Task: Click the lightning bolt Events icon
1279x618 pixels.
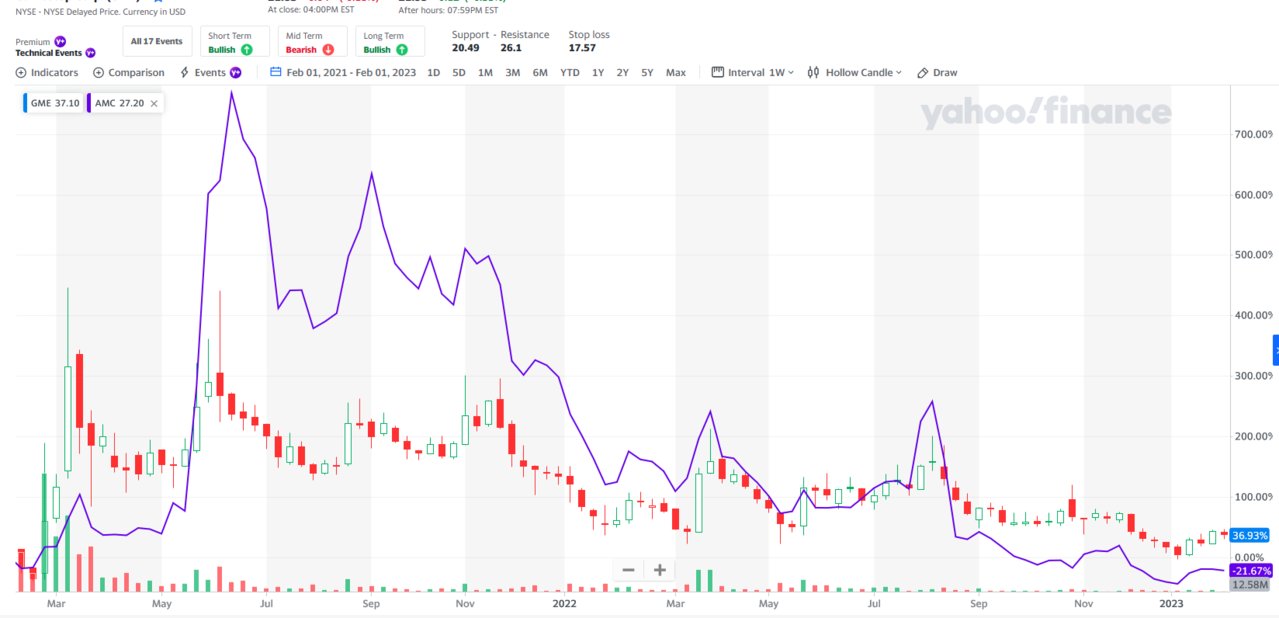Action: pyautogui.click(x=184, y=73)
